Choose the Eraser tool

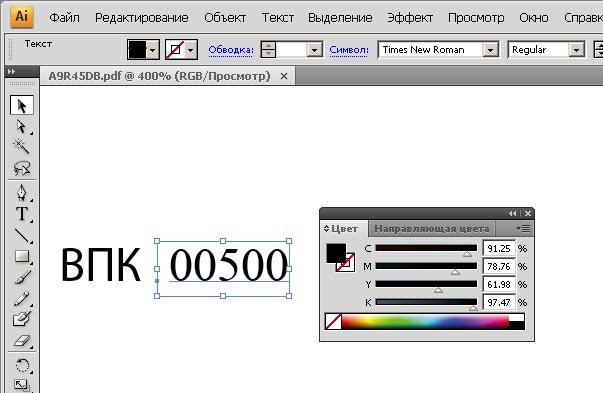pyautogui.click(x=22, y=341)
